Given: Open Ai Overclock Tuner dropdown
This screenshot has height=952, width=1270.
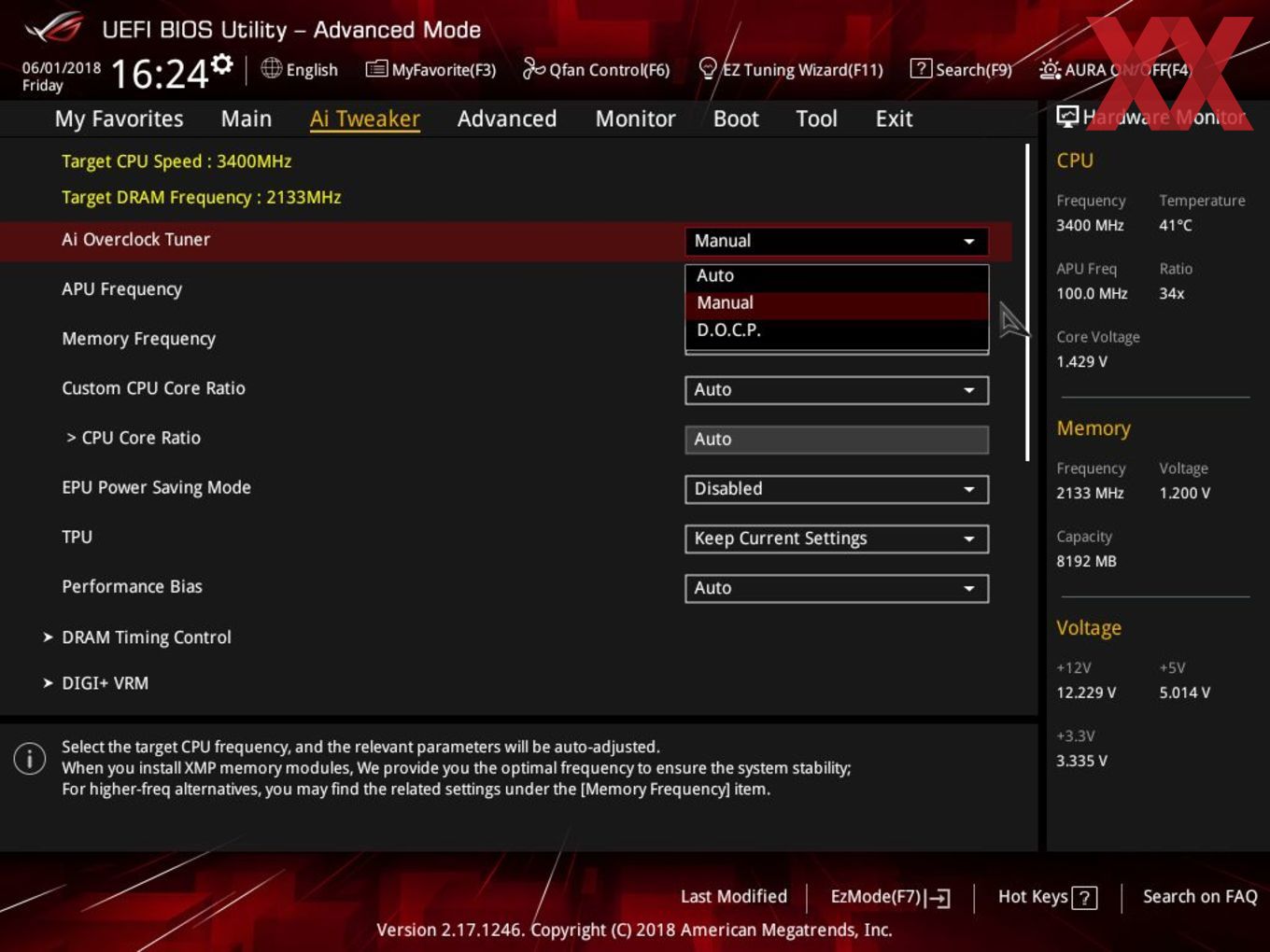Looking at the screenshot, I should coord(837,241).
